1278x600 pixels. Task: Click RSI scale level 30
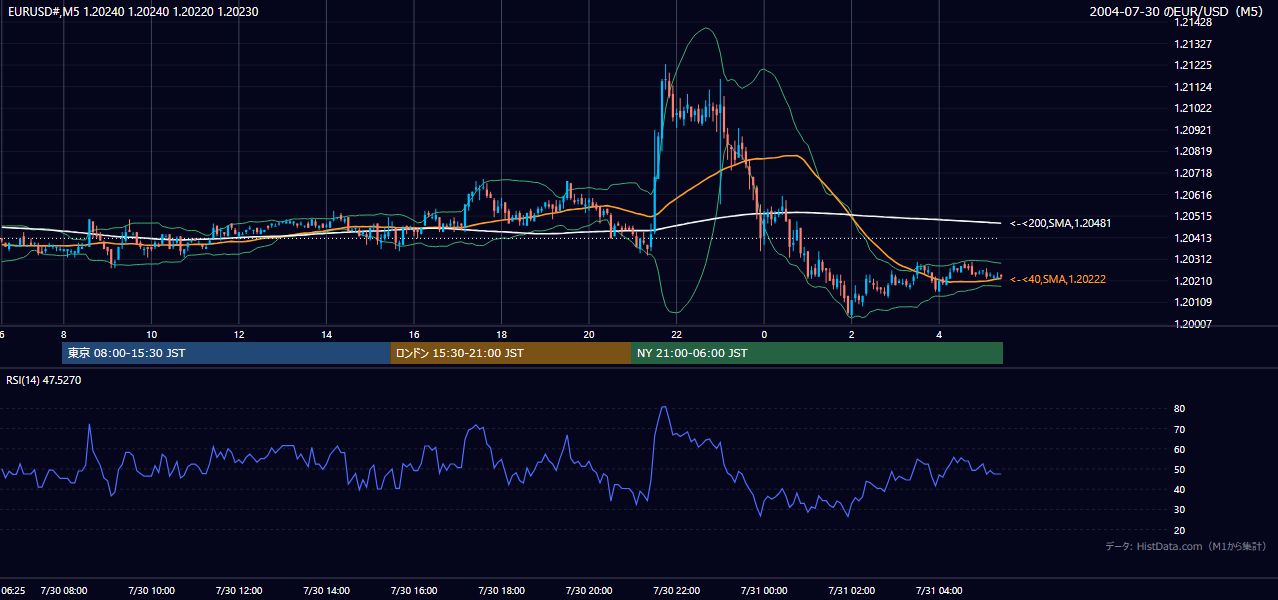[1180, 510]
